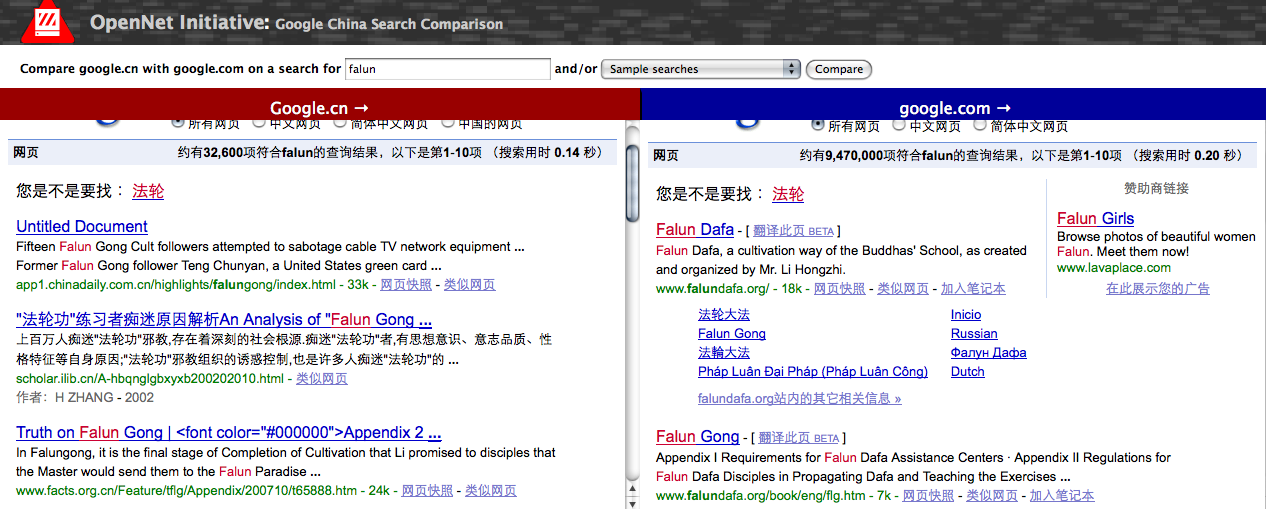The width and height of the screenshot is (1266, 509).
Task: Select 简体中文网页 radio in Google.cn pane
Action: click(340, 123)
